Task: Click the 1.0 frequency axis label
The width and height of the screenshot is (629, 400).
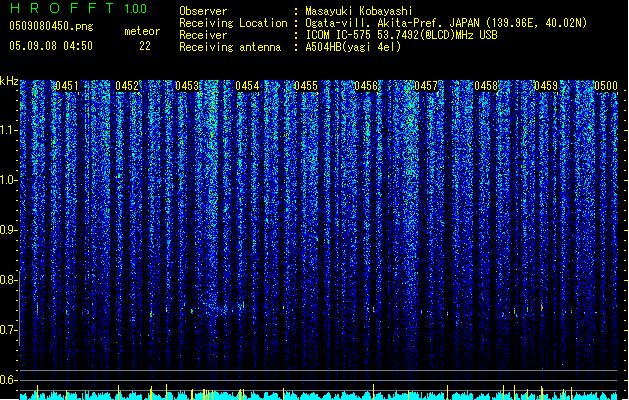Action: (x=9, y=180)
